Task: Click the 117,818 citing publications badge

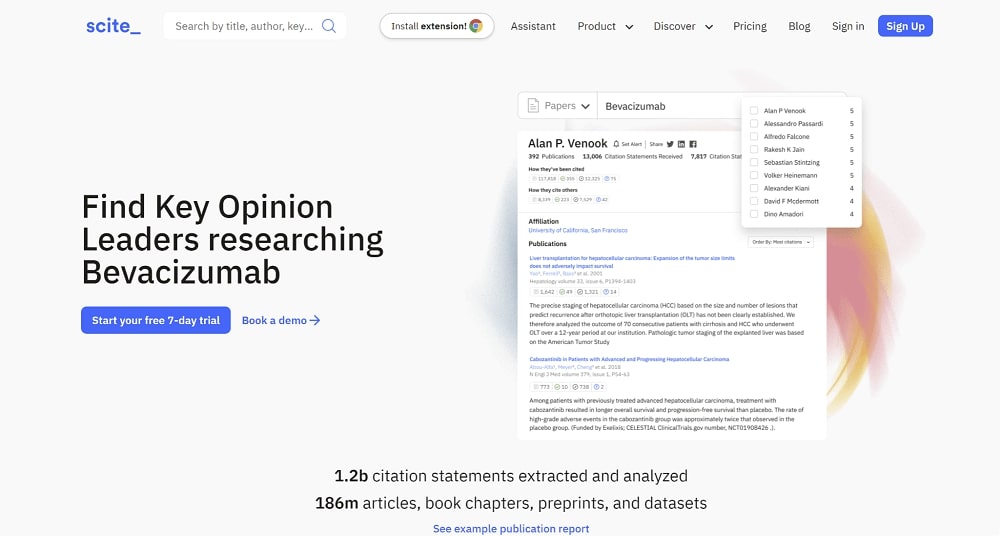Action: 543,179
